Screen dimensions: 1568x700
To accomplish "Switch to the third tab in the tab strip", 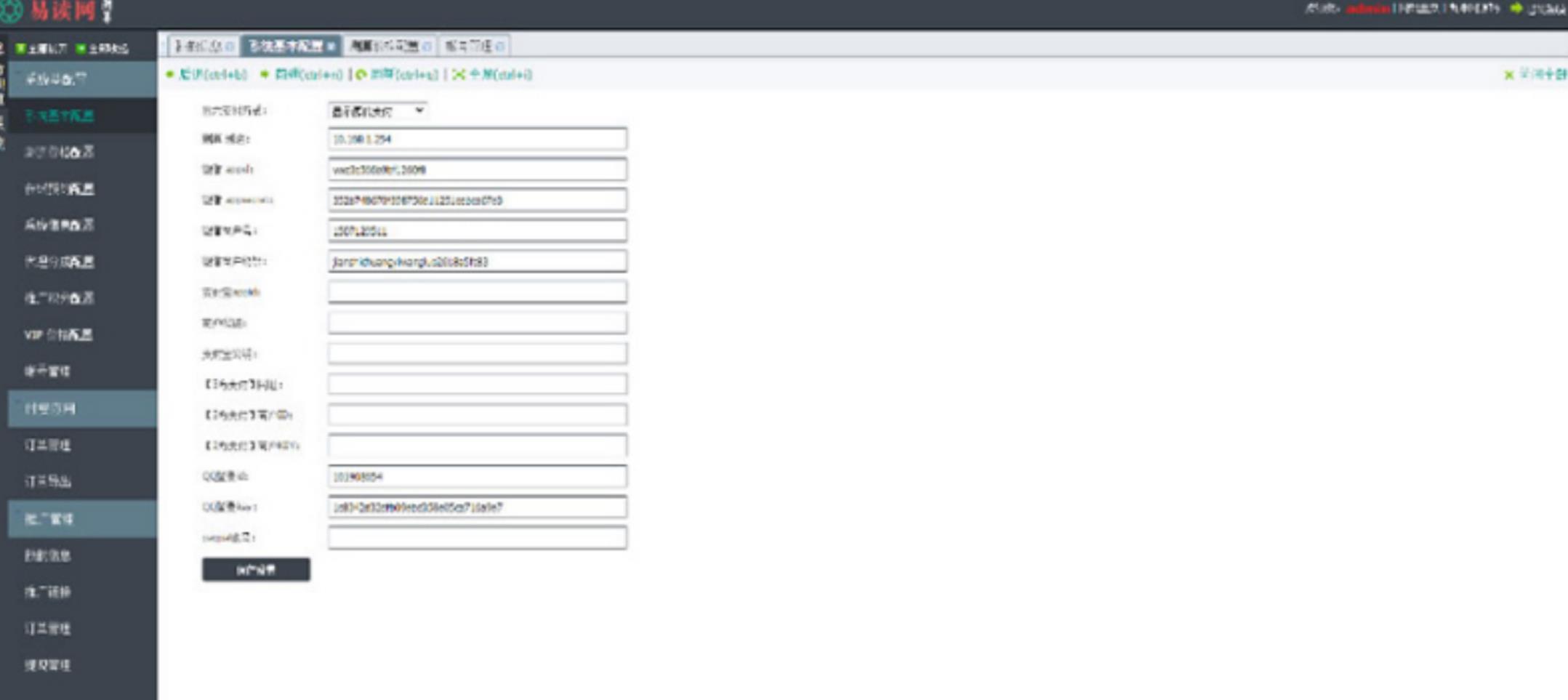I will pos(390,46).
